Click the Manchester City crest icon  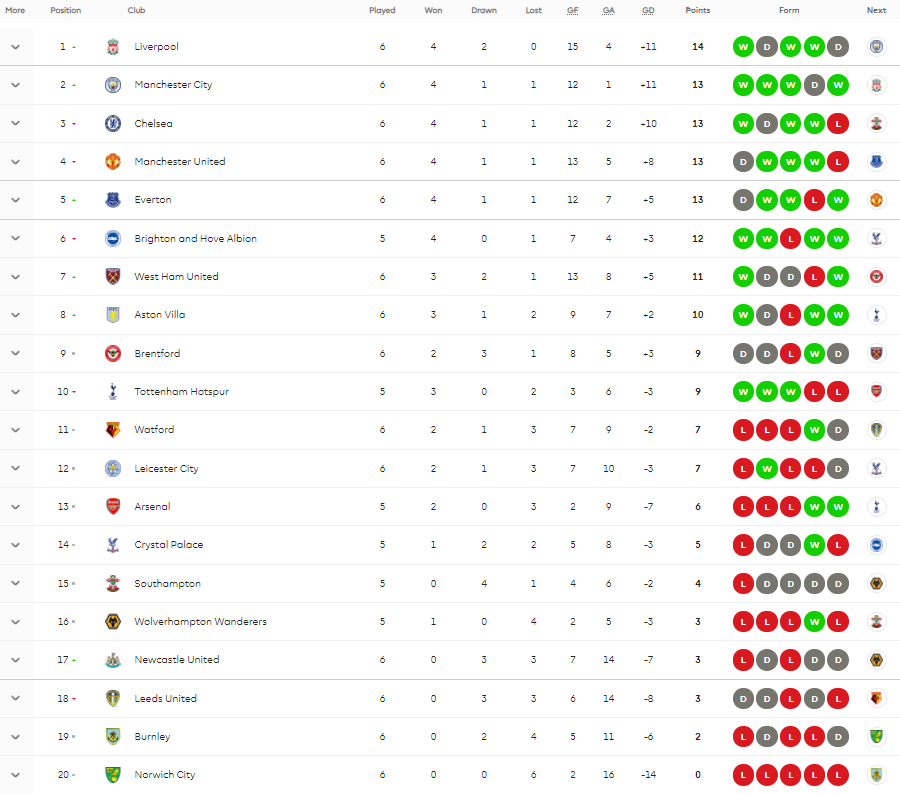[113, 85]
